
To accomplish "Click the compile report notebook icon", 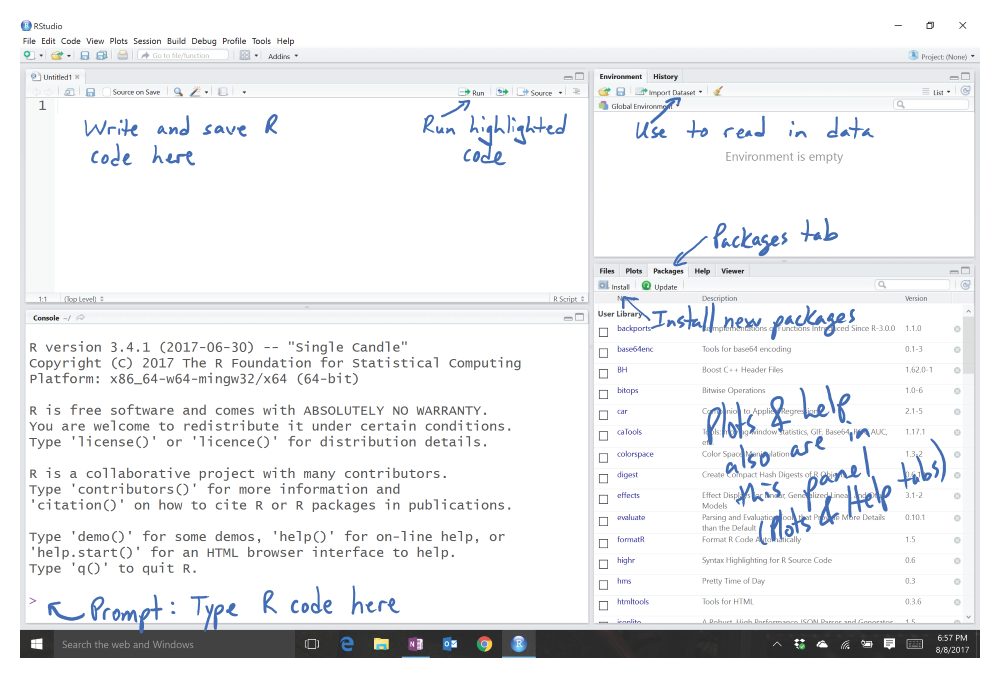I will click(x=222, y=92).
